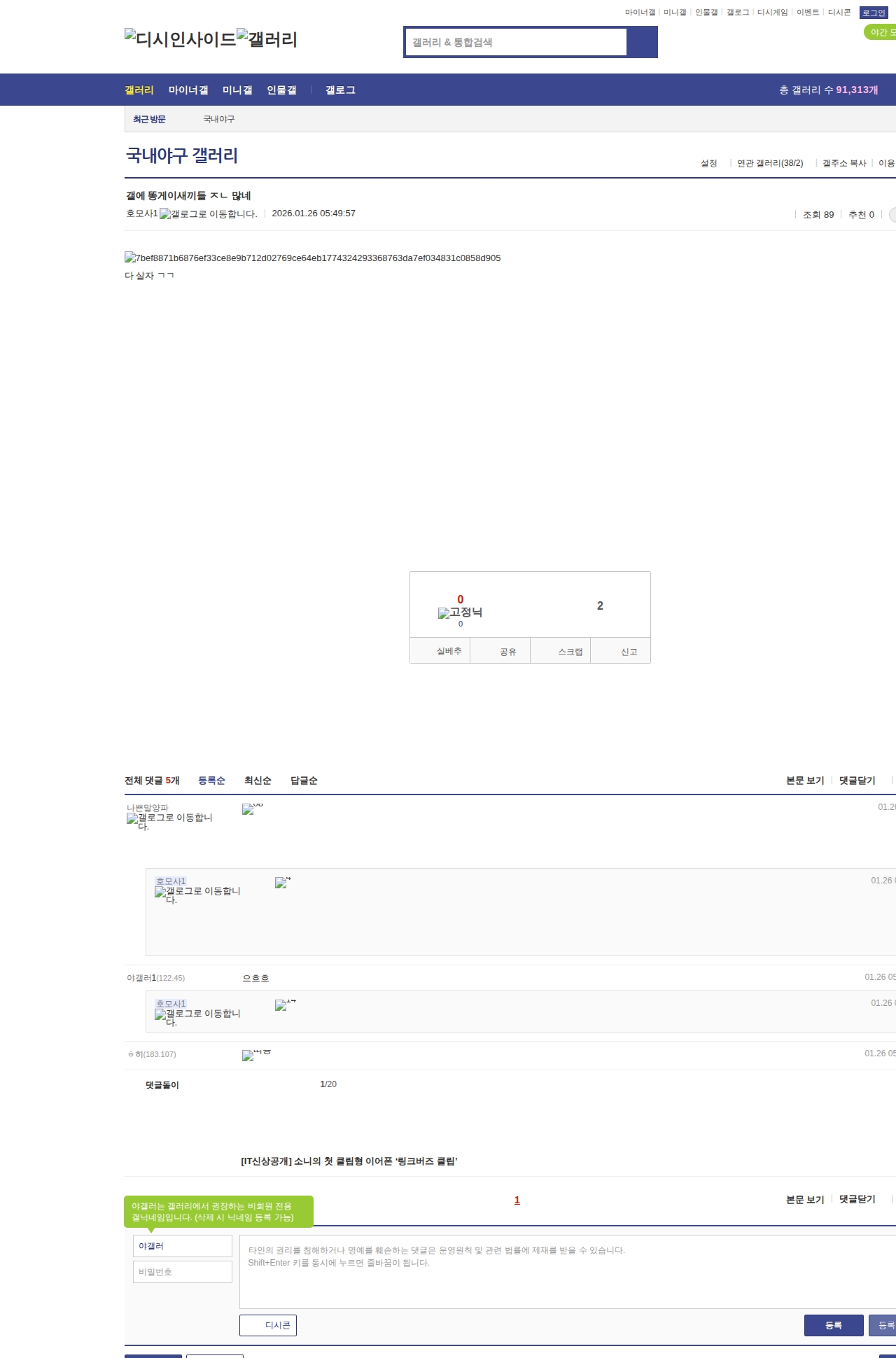
Task: Click 갤주소 복사 link
Action: [x=844, y=163]
